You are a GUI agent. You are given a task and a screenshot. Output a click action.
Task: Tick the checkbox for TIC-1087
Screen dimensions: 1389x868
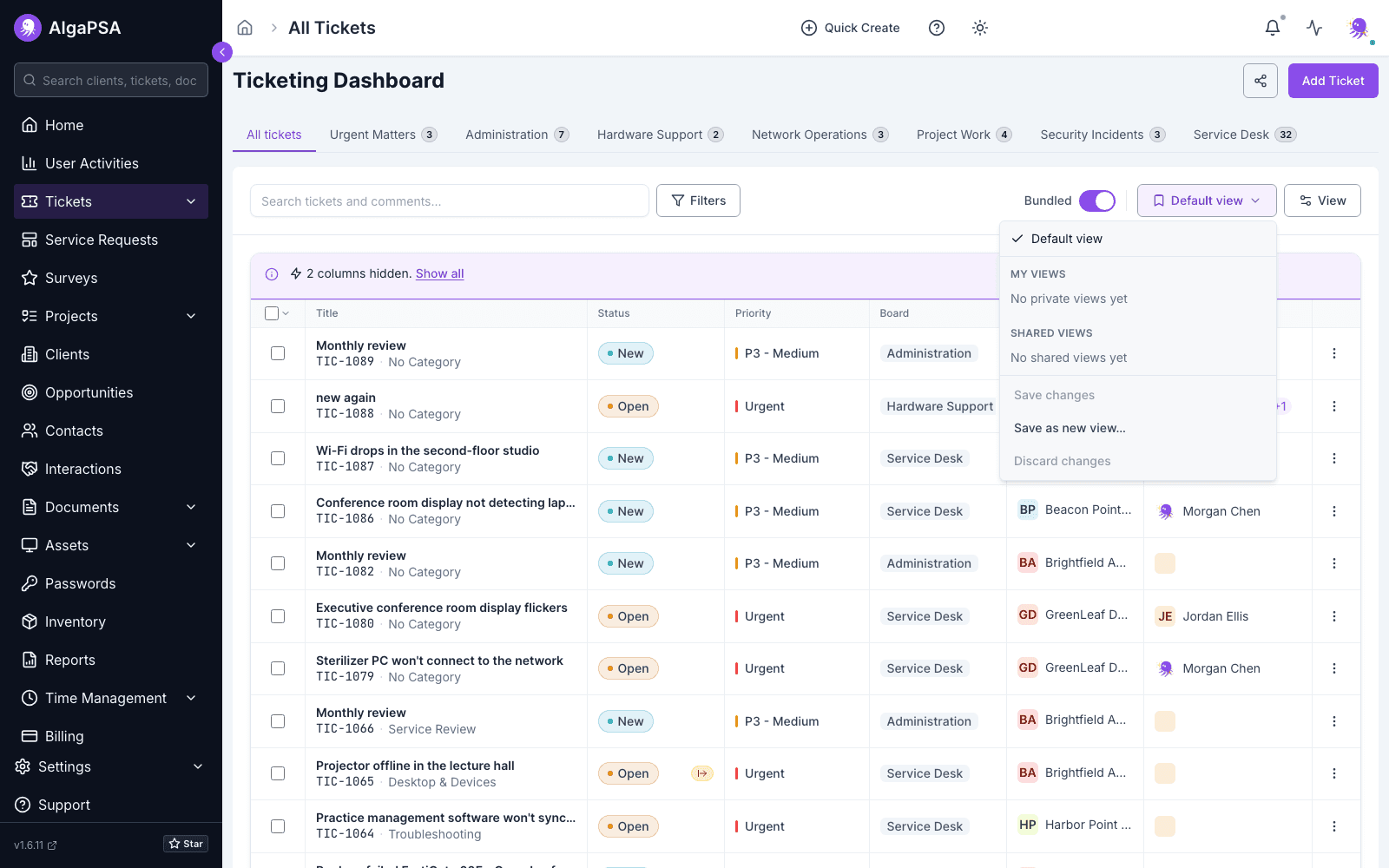pyautogui.click(x=278, y=458)
